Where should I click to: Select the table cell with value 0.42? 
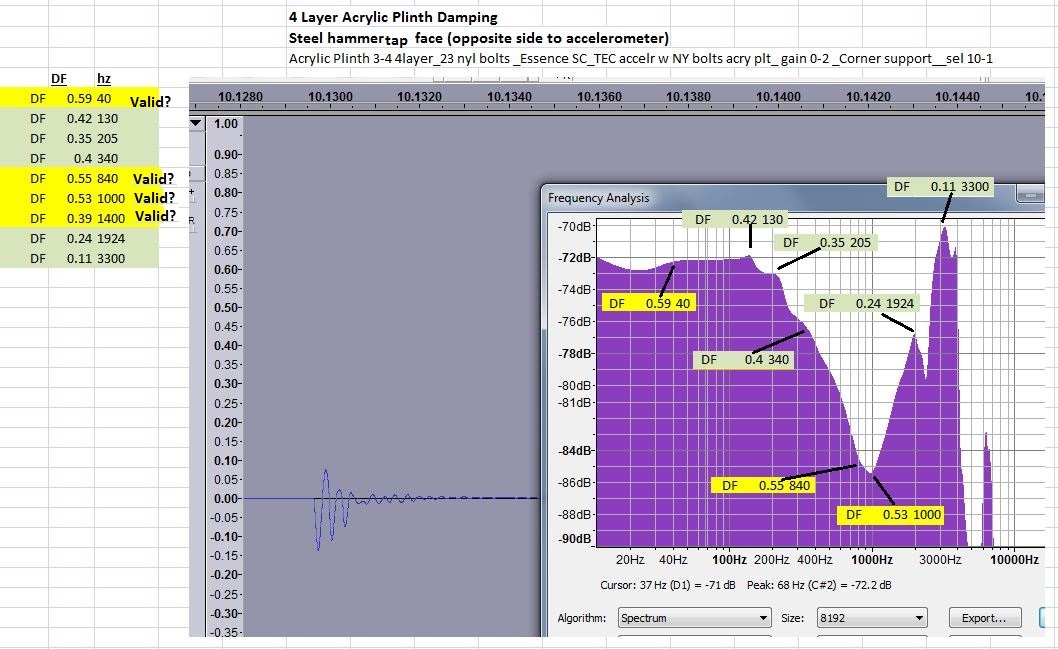(79, 118)
